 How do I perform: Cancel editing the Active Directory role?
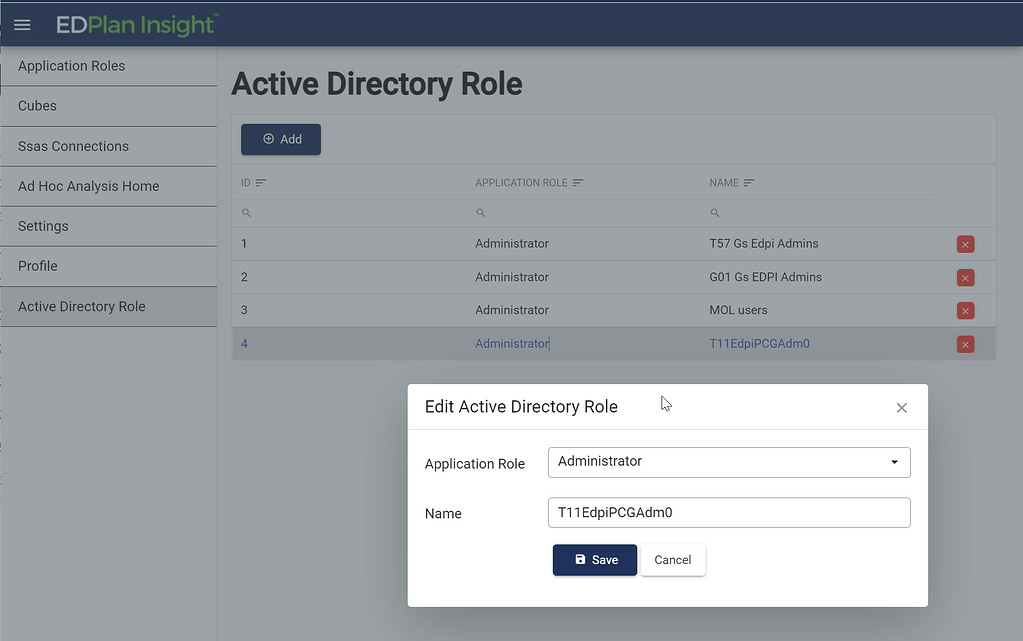tap(672, 560)
